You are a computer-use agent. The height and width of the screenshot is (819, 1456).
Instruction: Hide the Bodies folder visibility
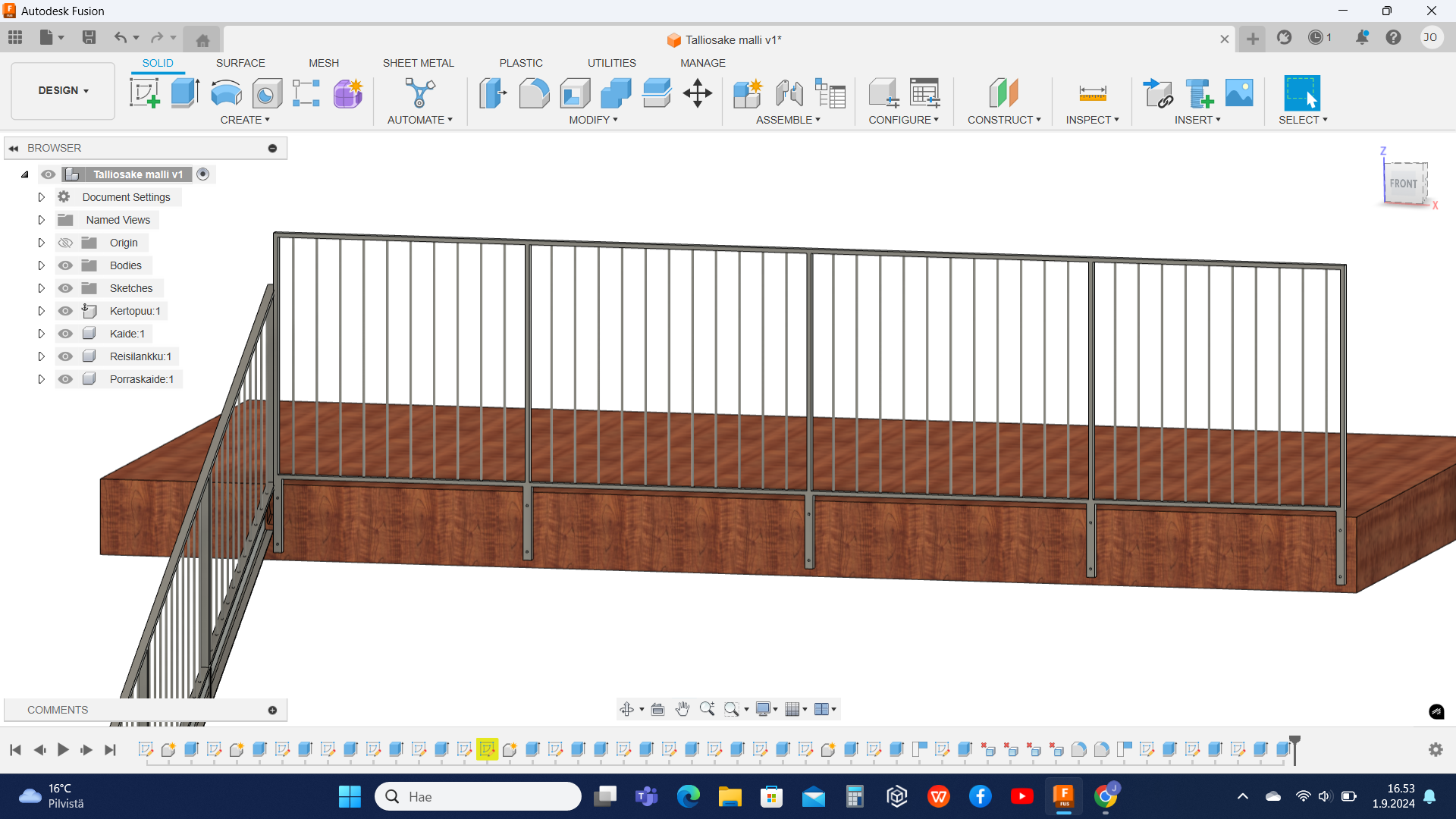66,265
